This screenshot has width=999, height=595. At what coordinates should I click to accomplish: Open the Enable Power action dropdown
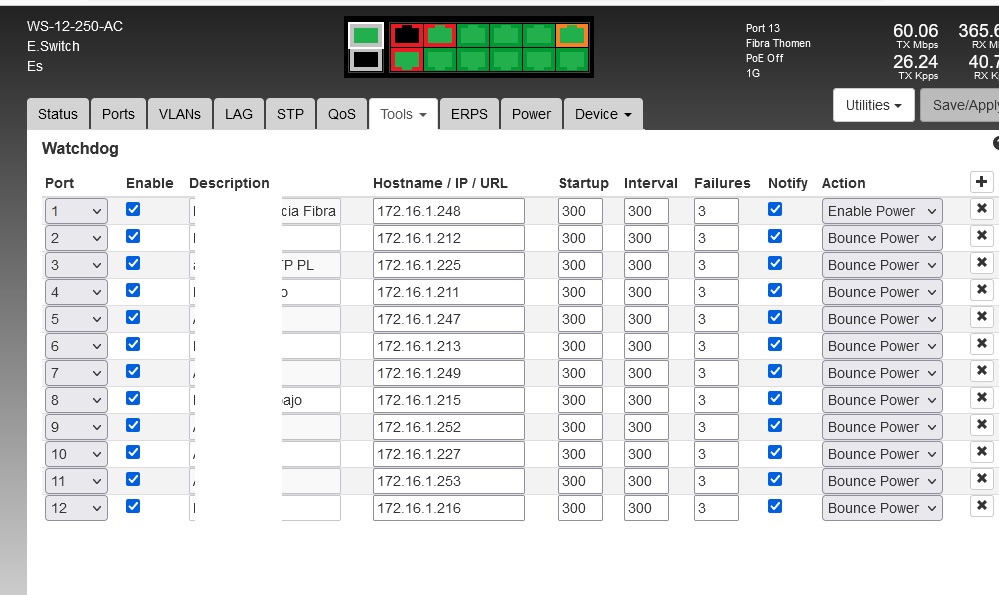click(882, 211)
